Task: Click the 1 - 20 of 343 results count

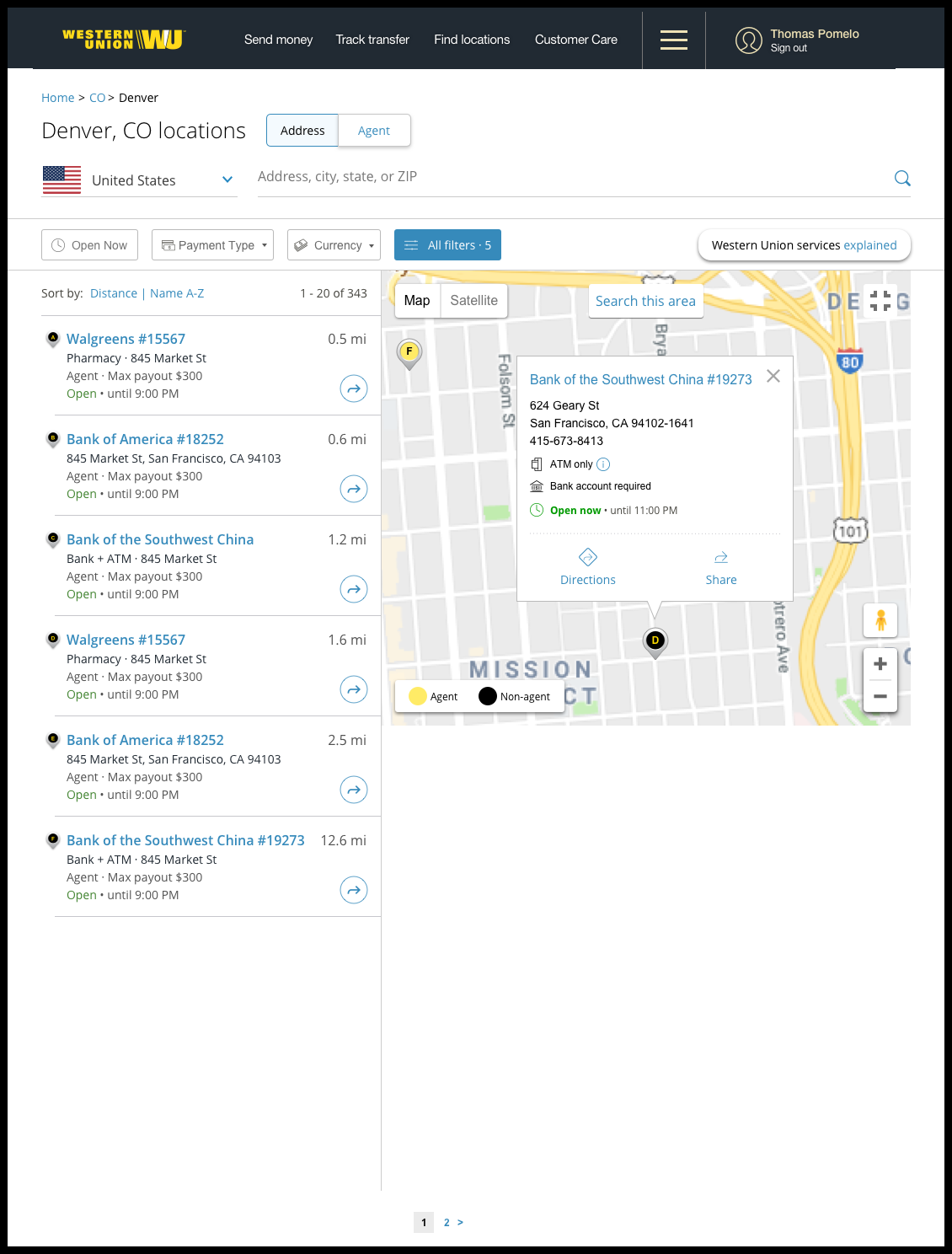Action: 334,293
